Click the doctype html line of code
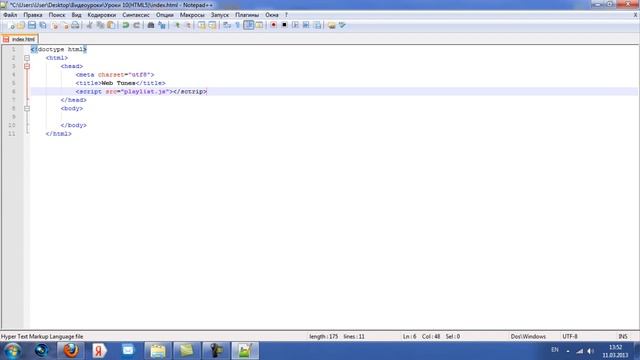 59,49
